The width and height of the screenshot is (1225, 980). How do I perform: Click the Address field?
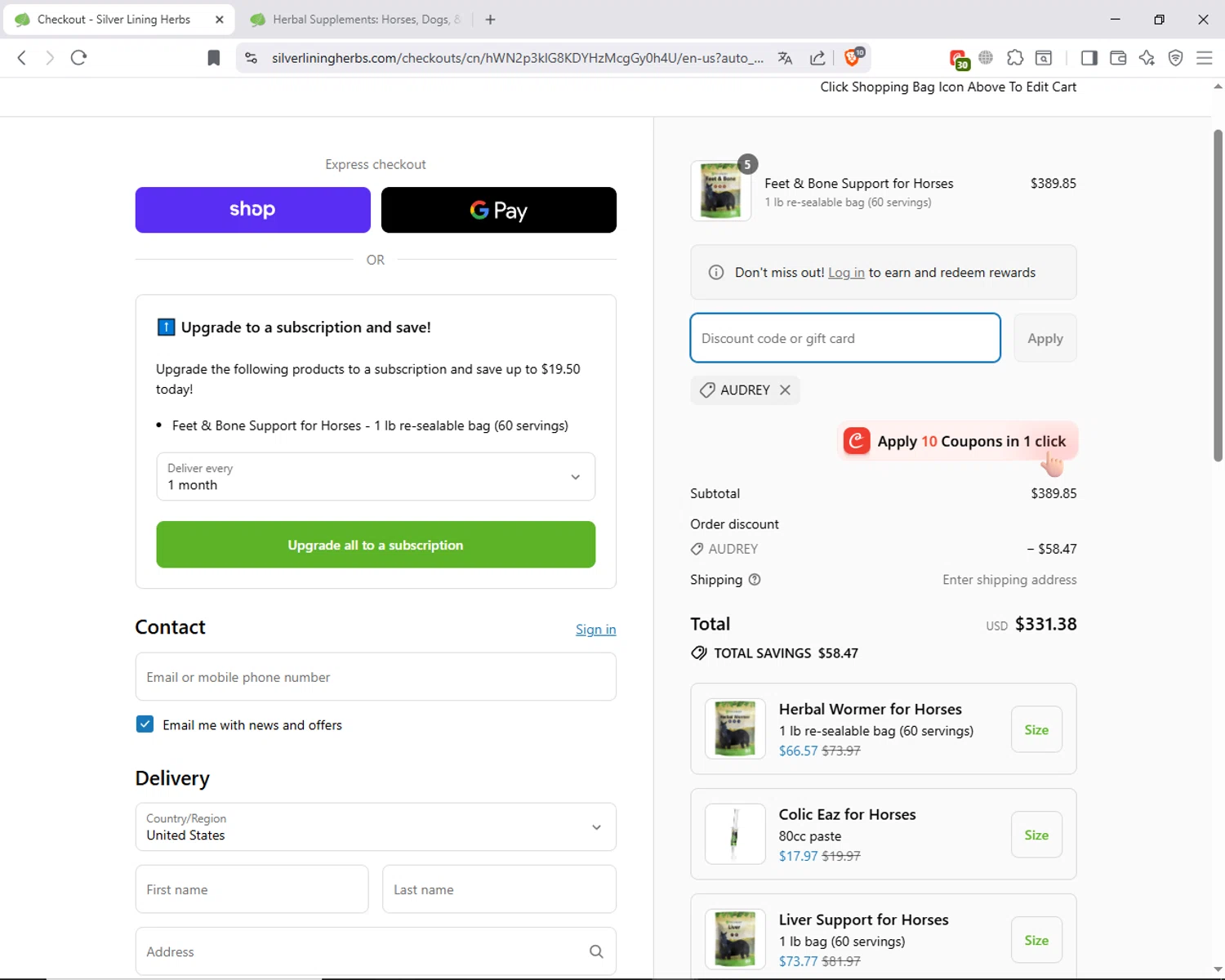376,951
